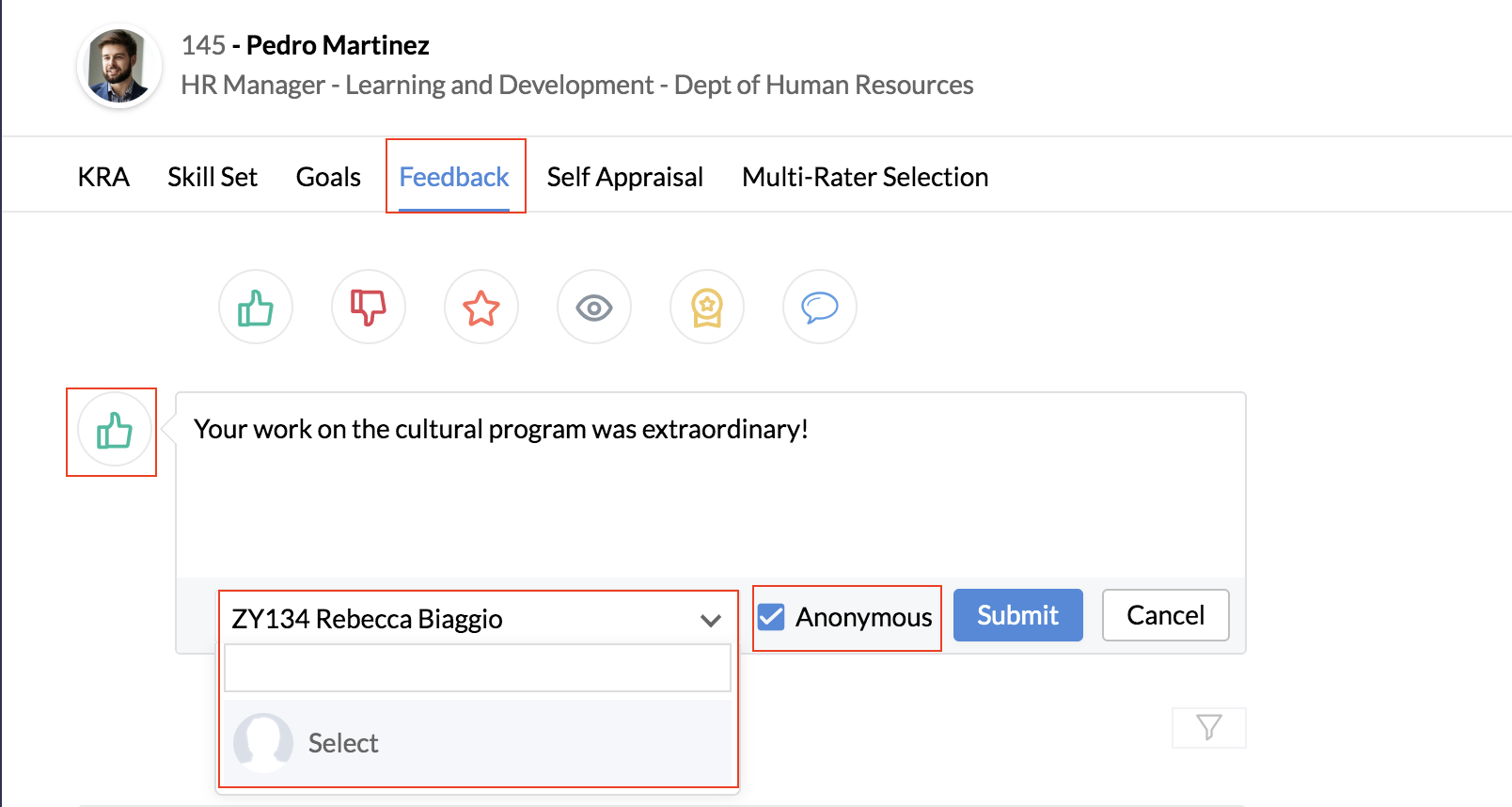Open the Self Appraisal tab
Screen dimensions: 1512x807
tap(625, 177)
